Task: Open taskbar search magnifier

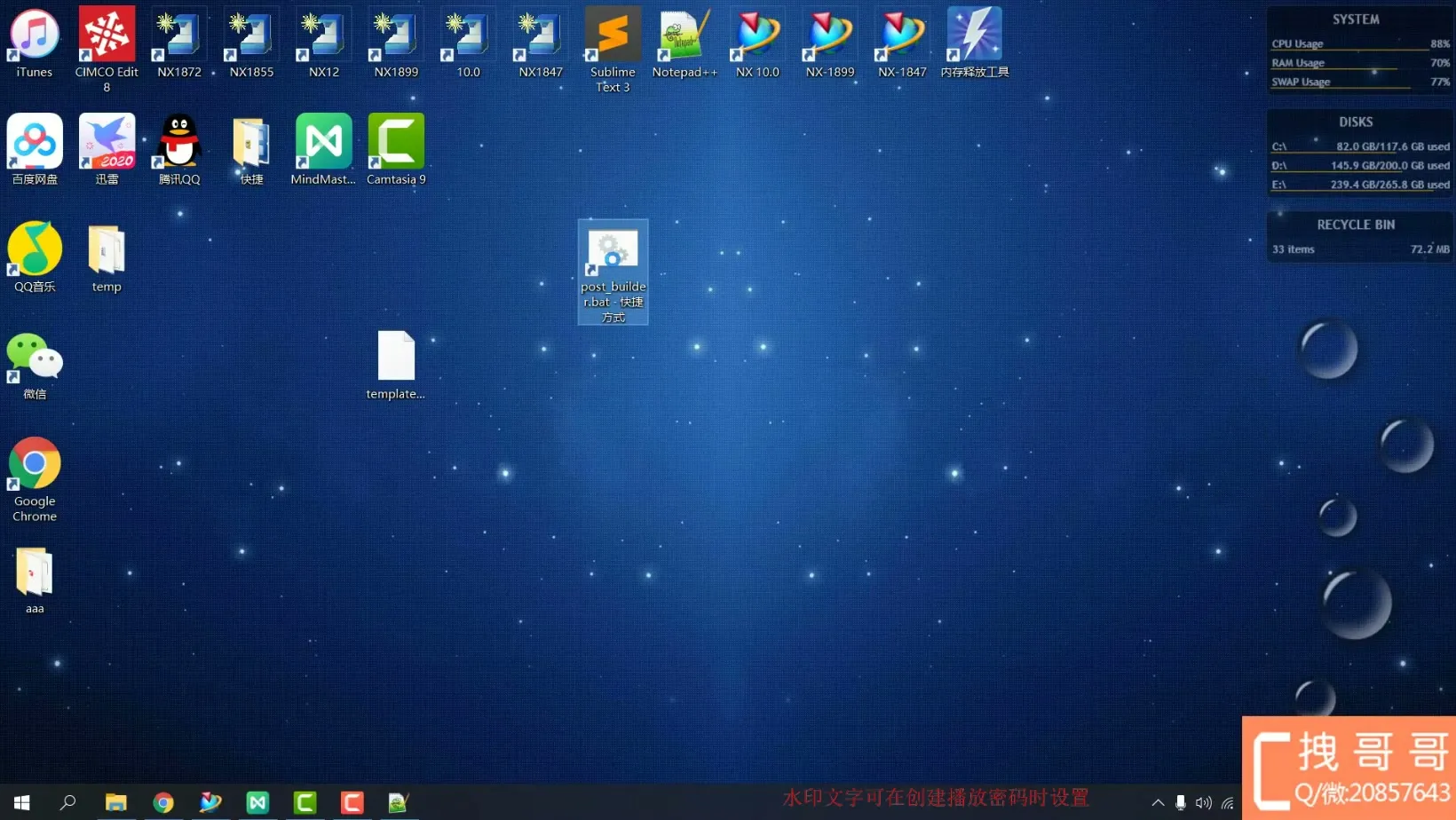Action: [67, 802]
